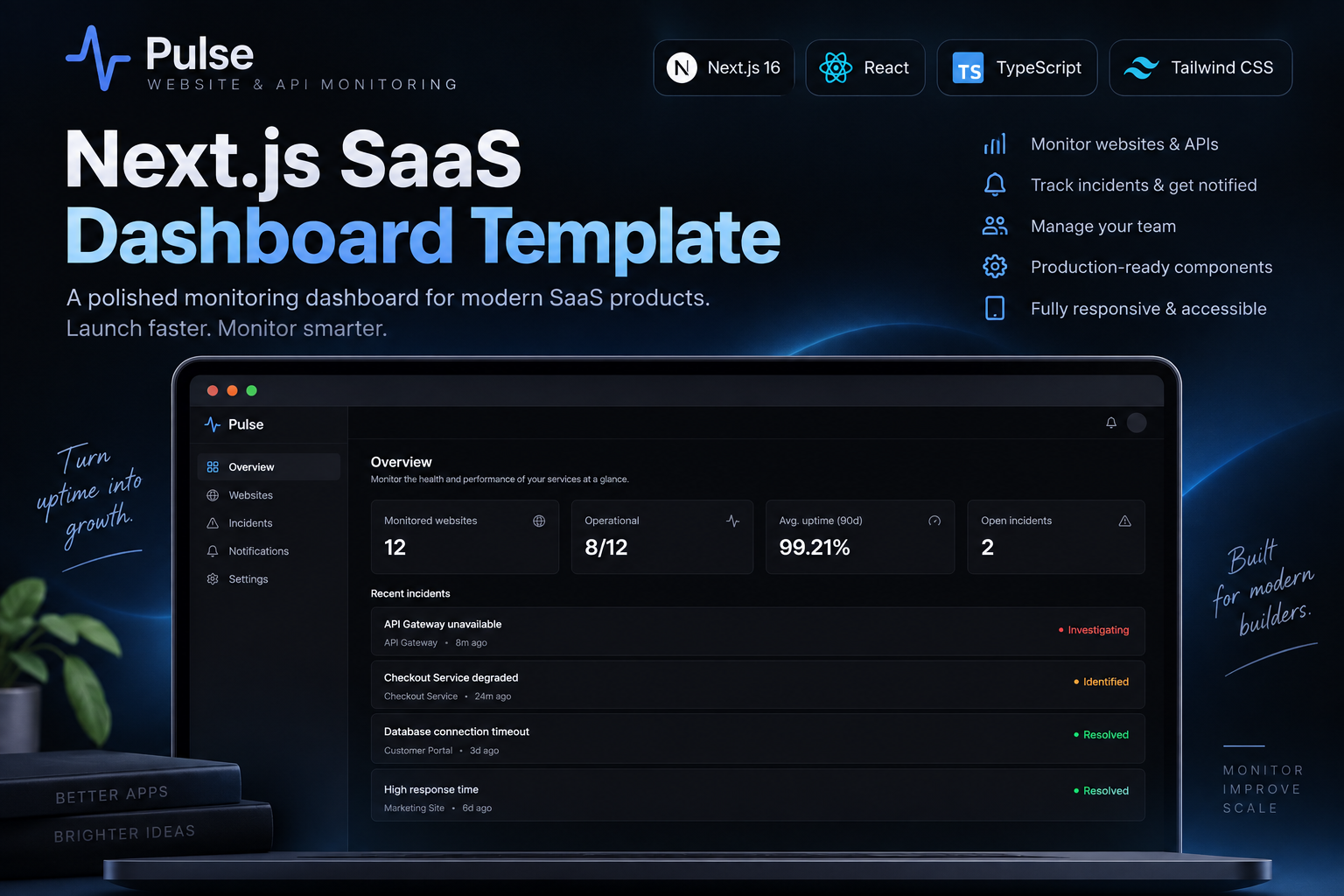Click the Next.js N logo icon
Screen dimensions: 1344x896
pyautogui.click(x=682, y=67)
